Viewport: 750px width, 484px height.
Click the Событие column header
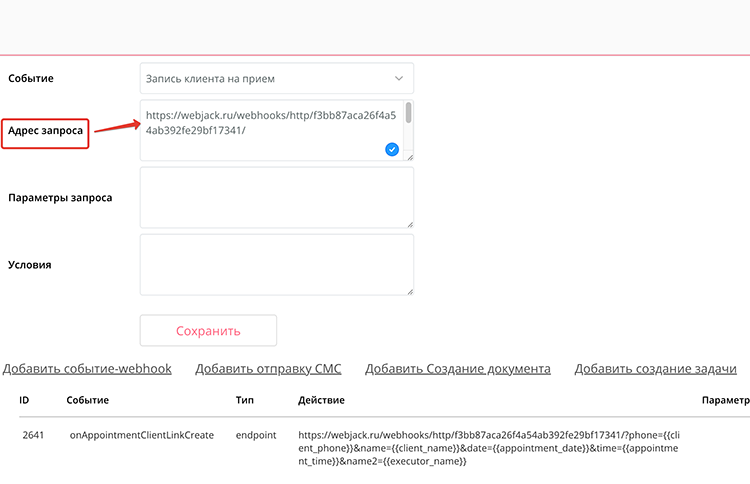coord(88,400)
